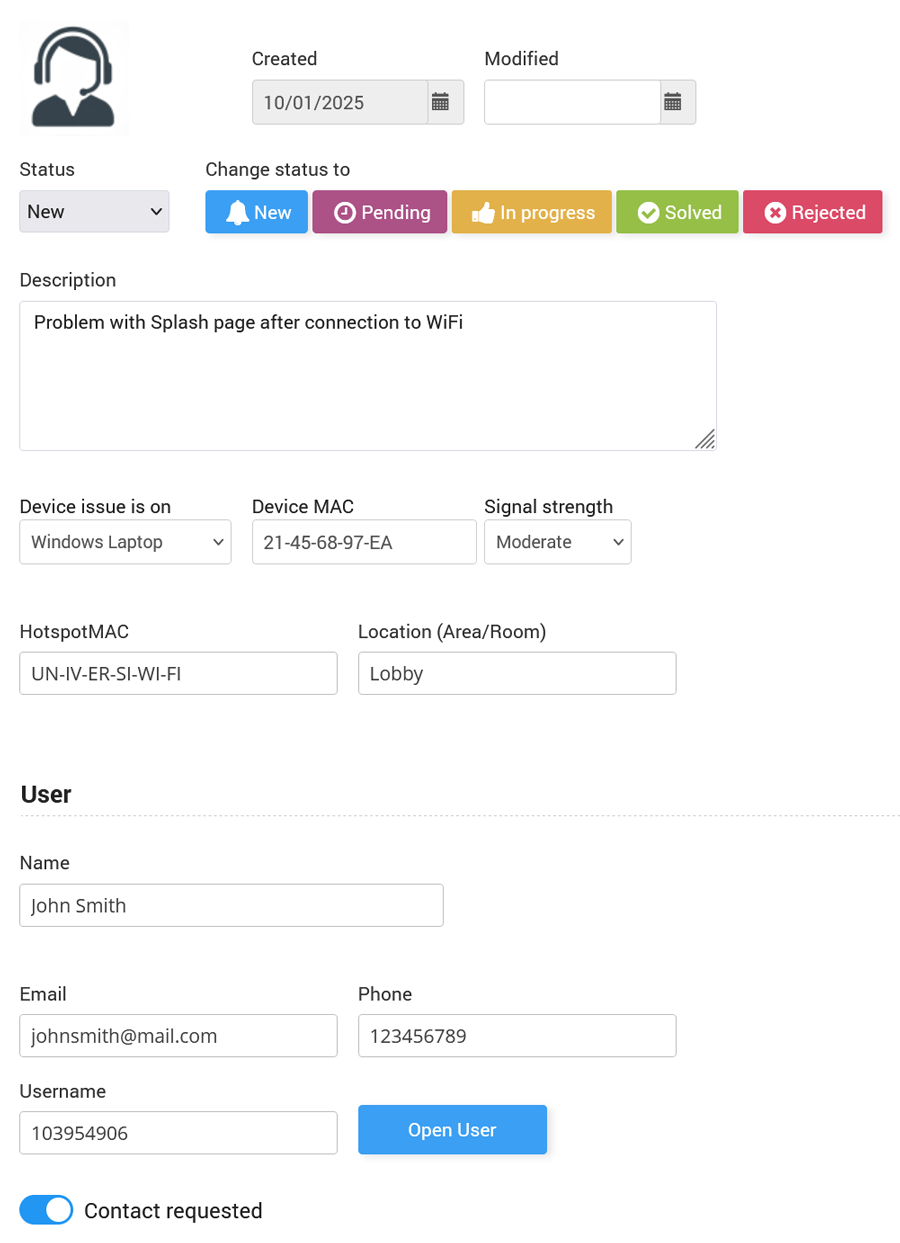The width and height of the screenshot is (900, 1243).
Task: Open the Created date calendar icon
Action: coord(440,102)
